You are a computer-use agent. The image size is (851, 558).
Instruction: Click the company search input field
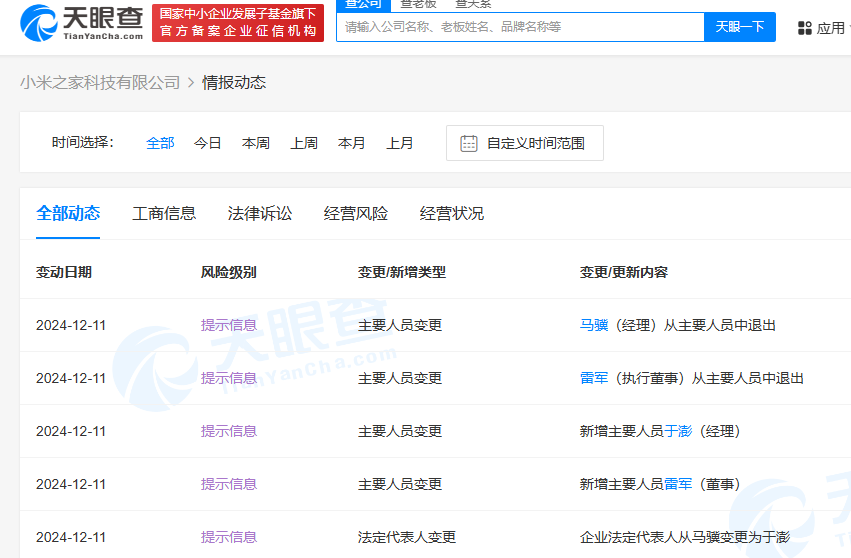[520, 27]
